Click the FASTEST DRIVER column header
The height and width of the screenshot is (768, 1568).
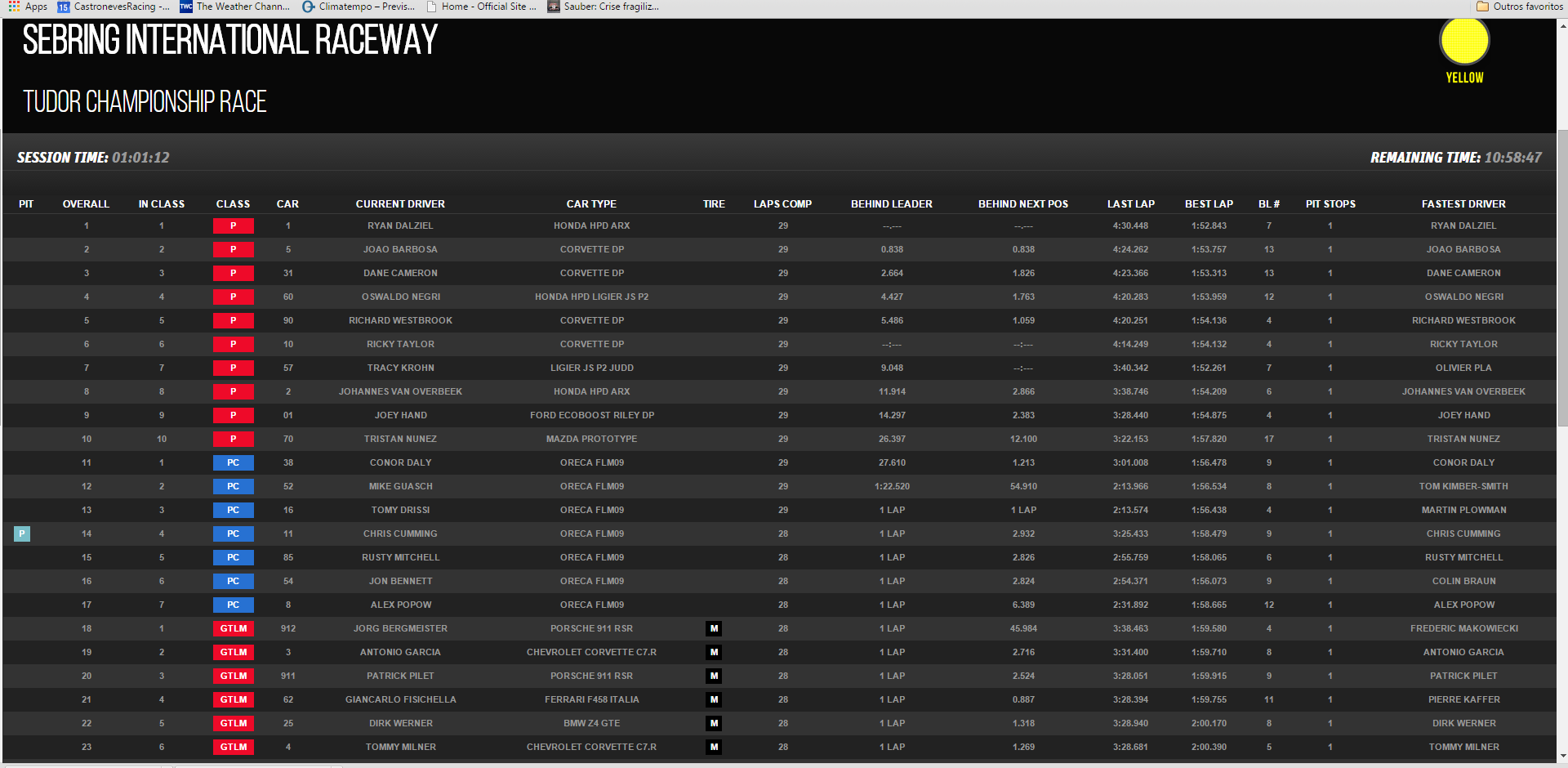click(1463, 203)
